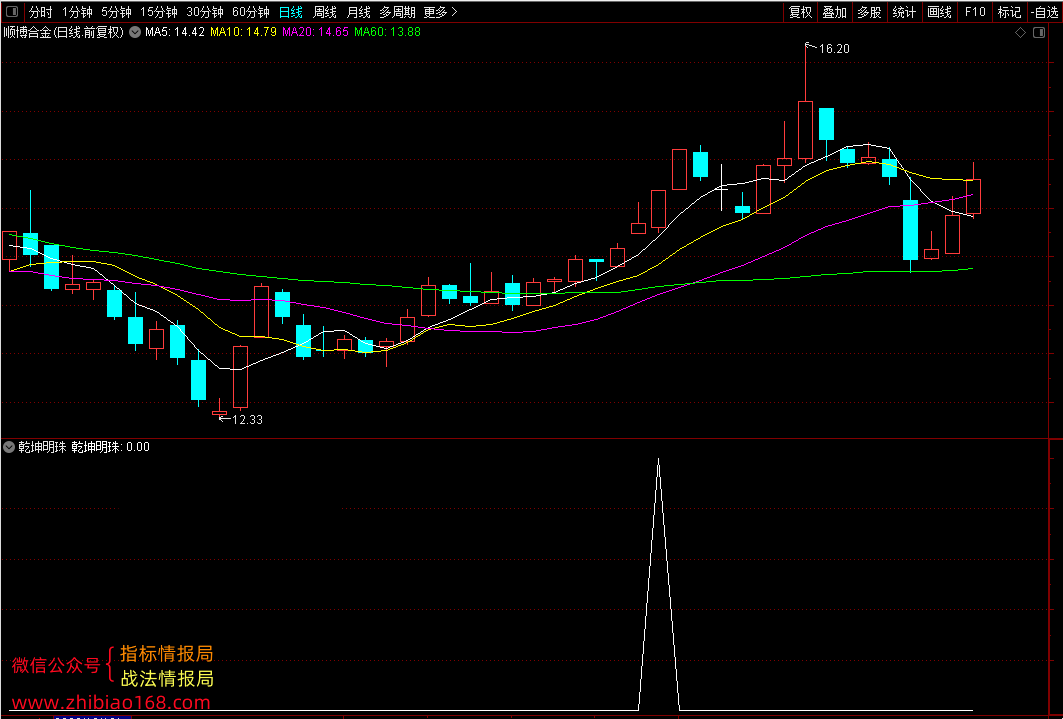Click the MA5: 14.42 label
1063x719 pixels.
pyautogui.click(x=175, y=32)
